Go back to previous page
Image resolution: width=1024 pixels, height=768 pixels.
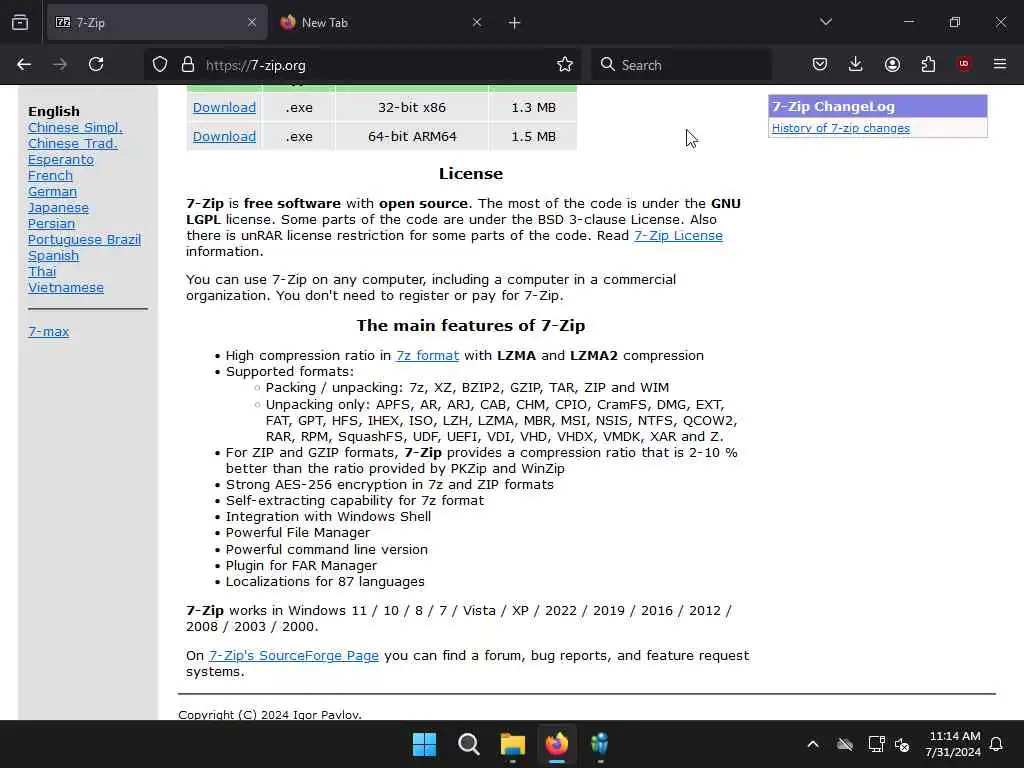coord(24,64)
